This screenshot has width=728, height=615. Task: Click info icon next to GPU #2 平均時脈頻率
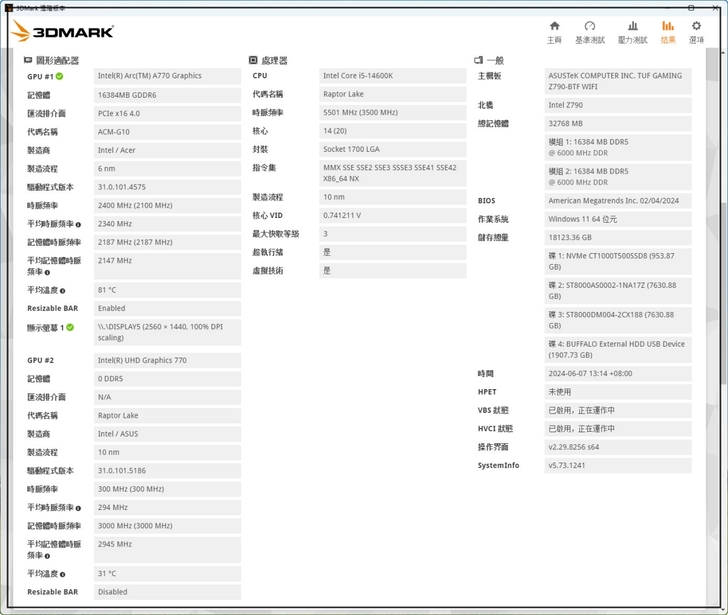pyautogui.click(x=78, y=508)
